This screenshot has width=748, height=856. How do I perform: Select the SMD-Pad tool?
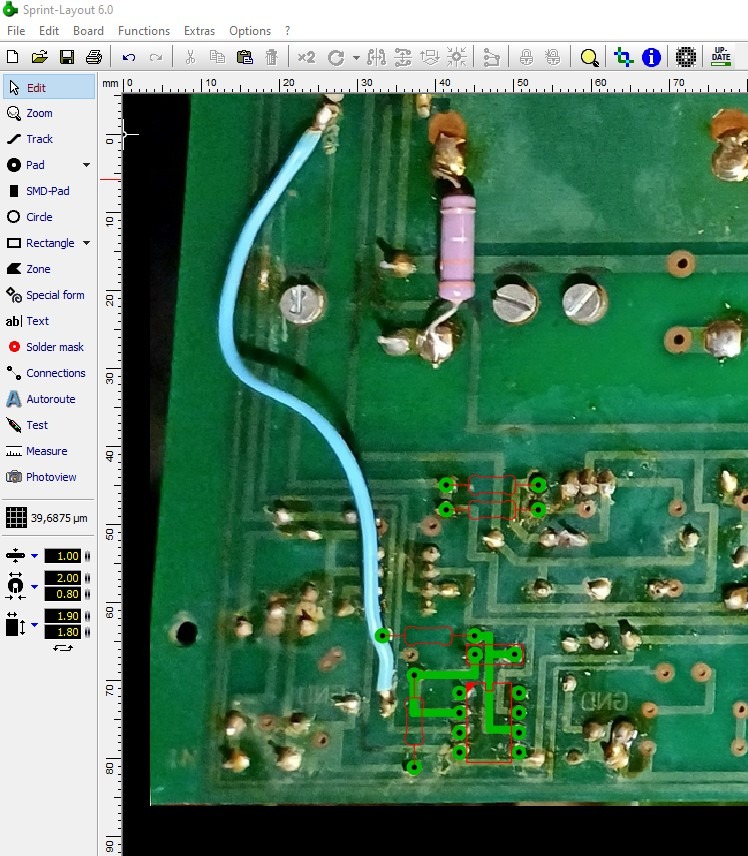tap(49, 191)
